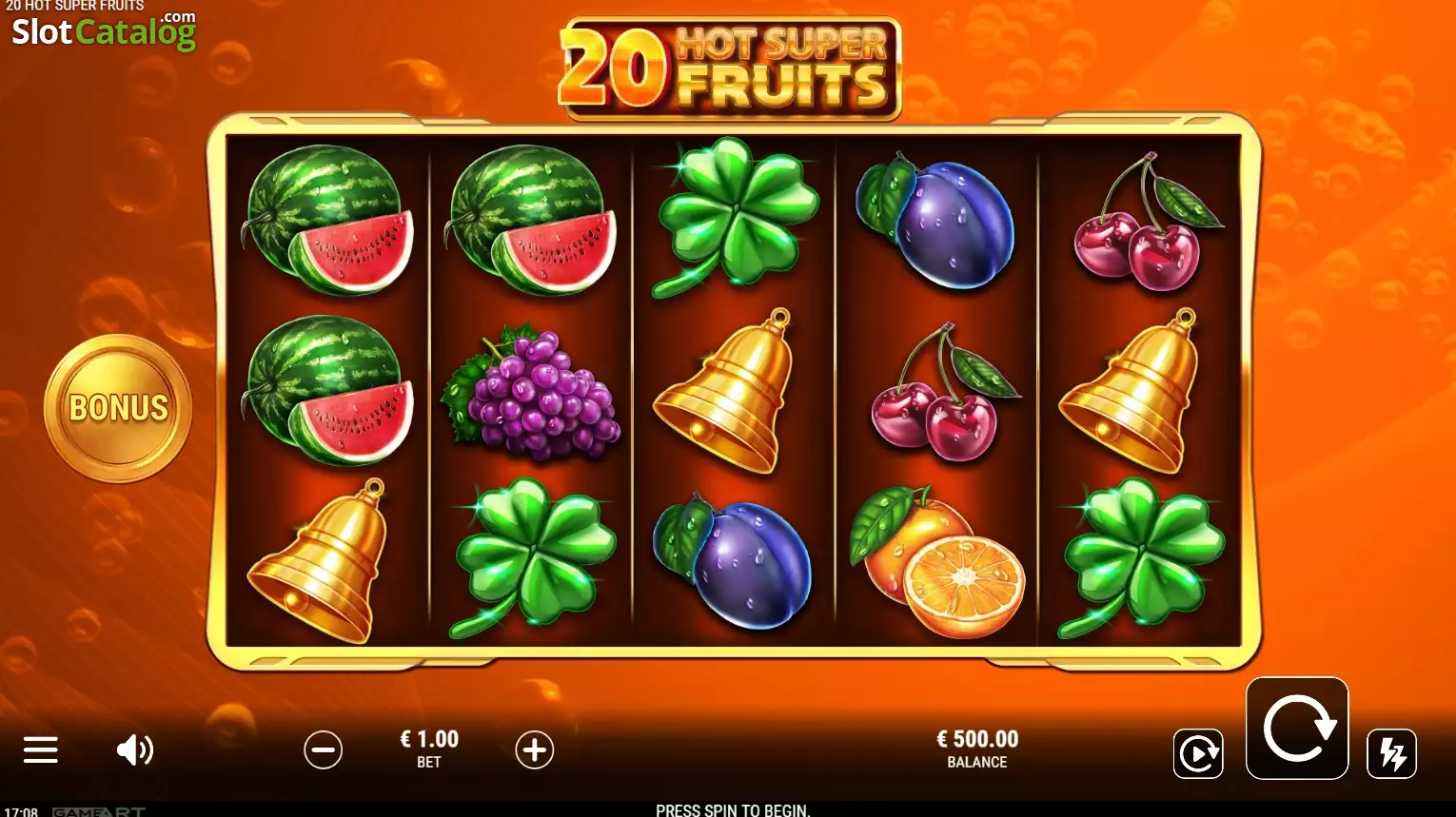1456x817 pixels.
Task: Click the cherries at top of reel five
Action: [x=1145, y=222]
